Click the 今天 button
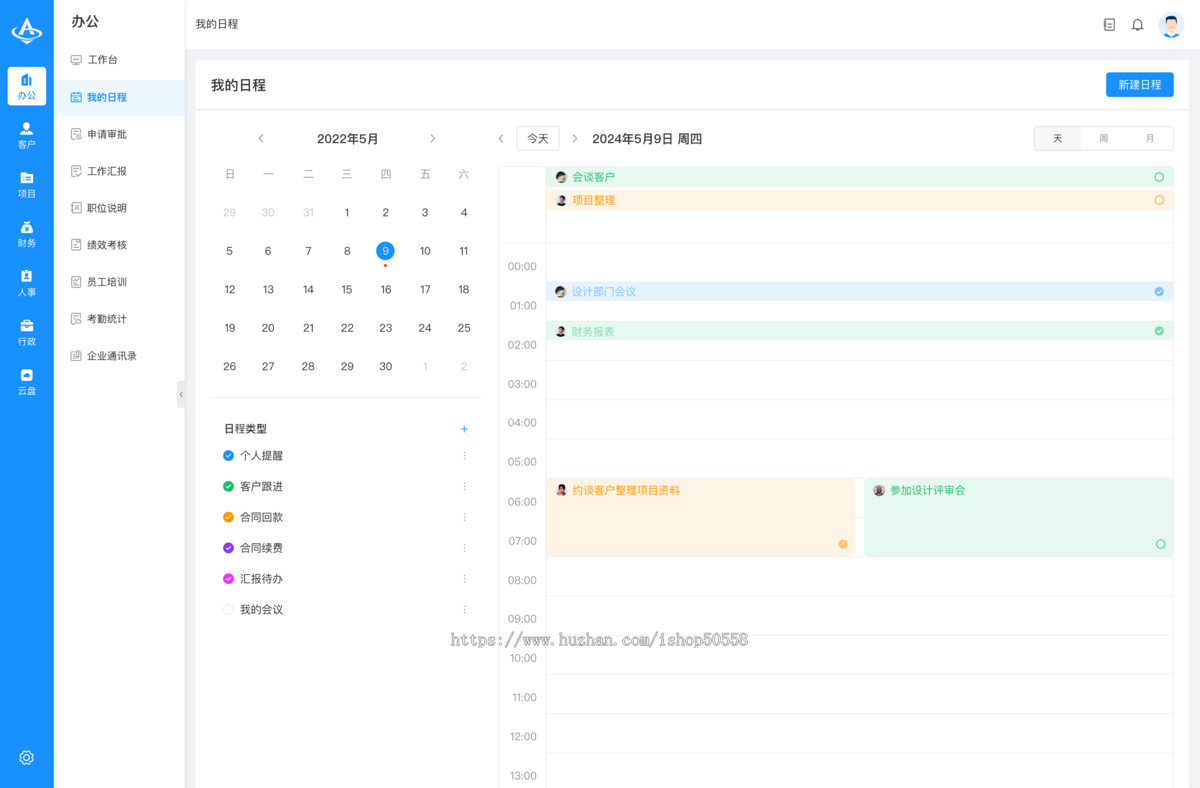This screenshot has width=1200, height=788. pos(538,139)
